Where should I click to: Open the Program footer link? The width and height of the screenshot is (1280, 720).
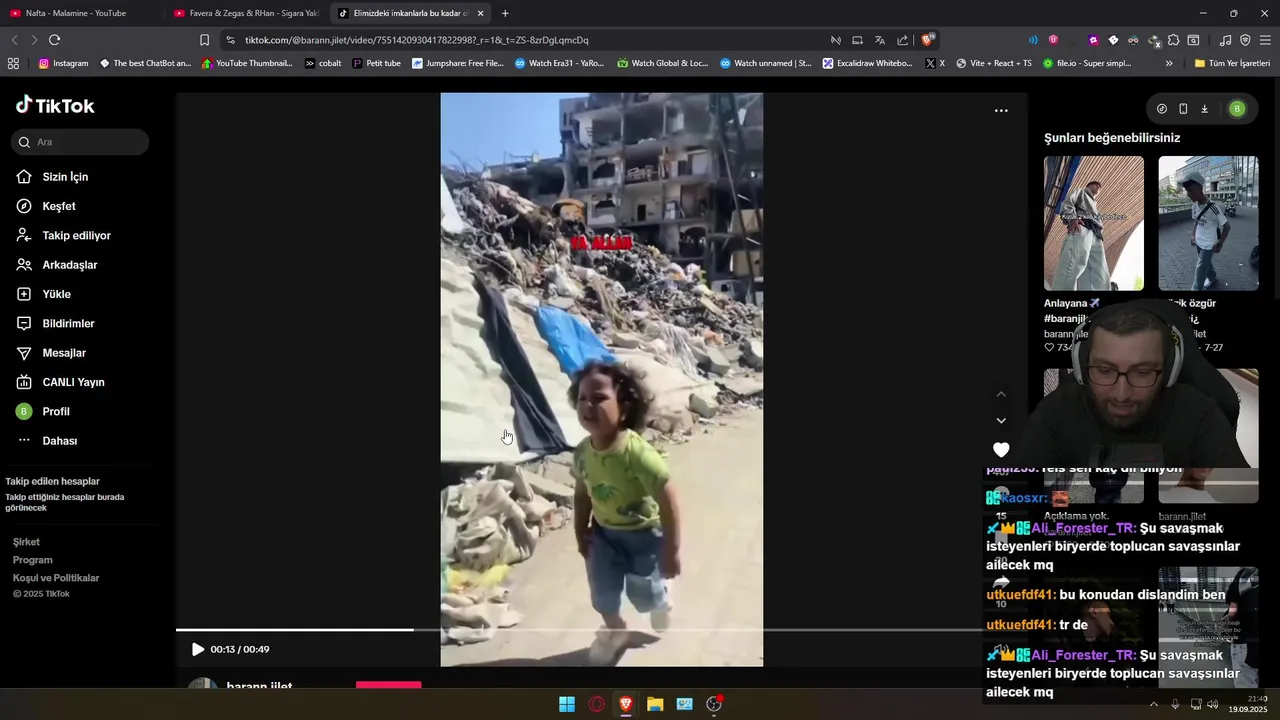tap(32, 560)
